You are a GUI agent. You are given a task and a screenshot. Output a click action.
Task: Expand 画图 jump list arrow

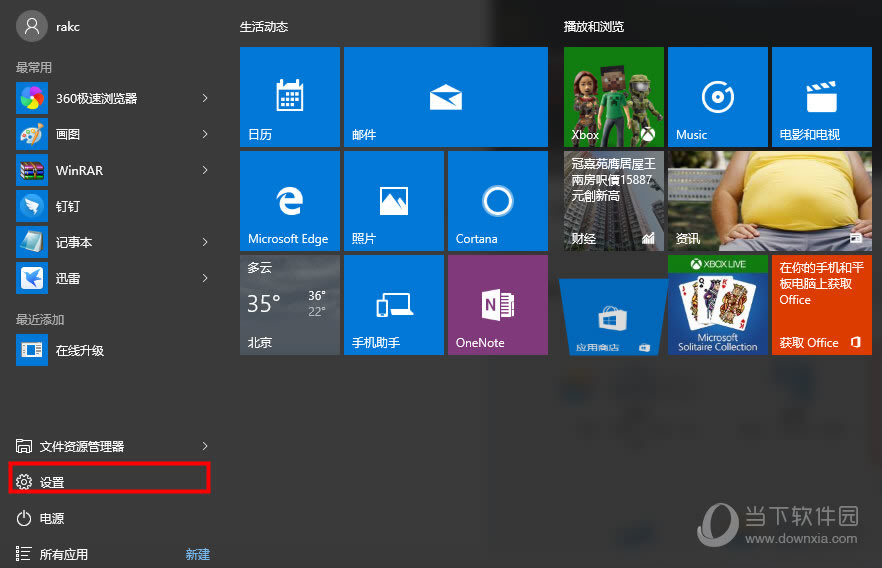tap(205, 134)
